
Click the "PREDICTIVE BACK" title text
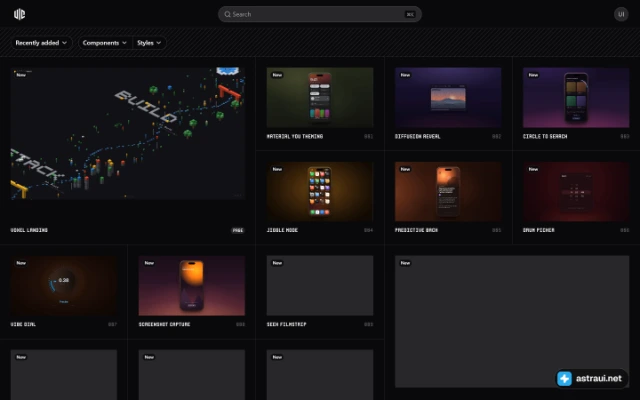click(x=416, y=230)
